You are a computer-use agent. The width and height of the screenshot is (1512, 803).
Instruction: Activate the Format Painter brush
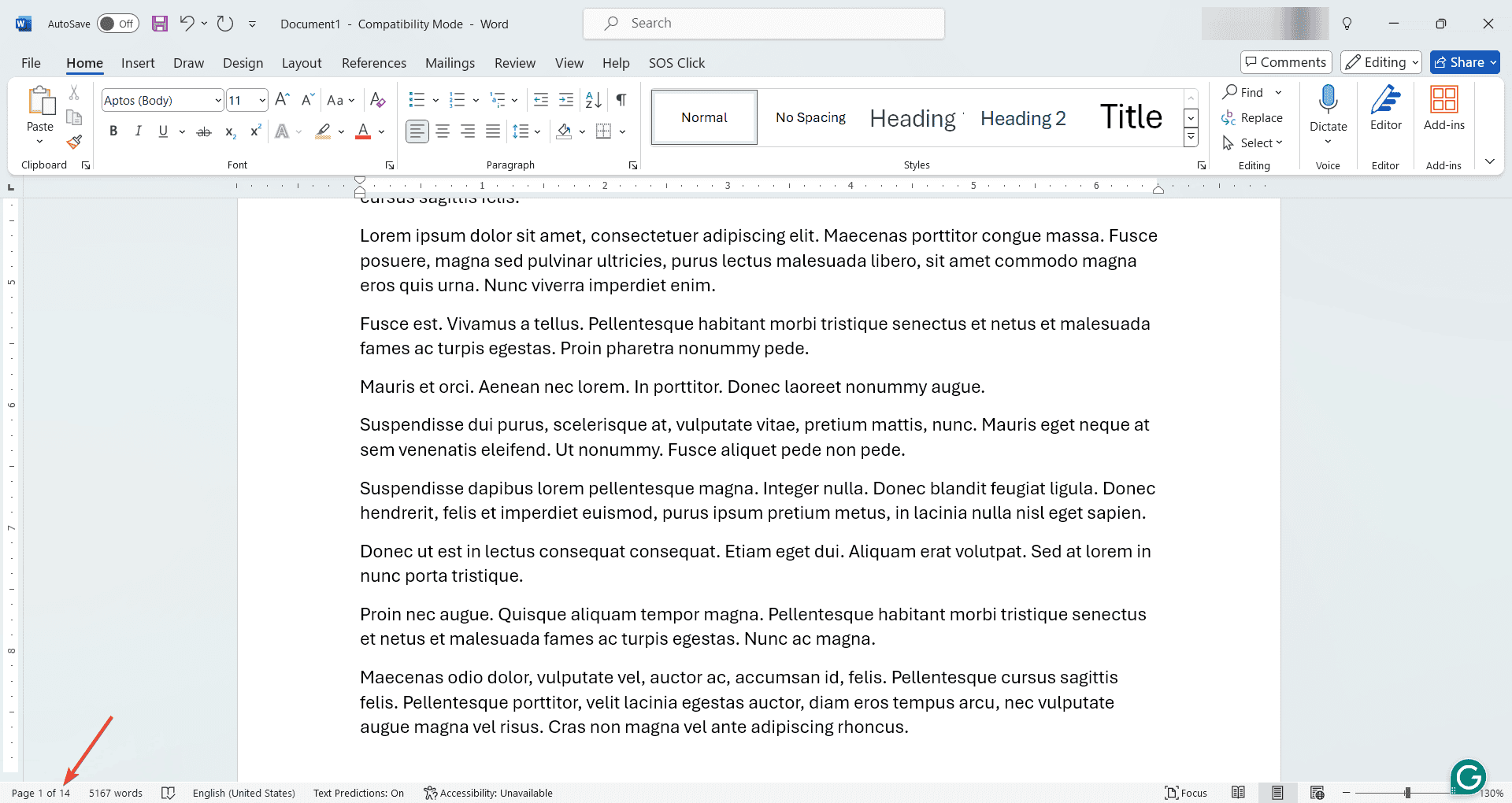click(74, 142)
